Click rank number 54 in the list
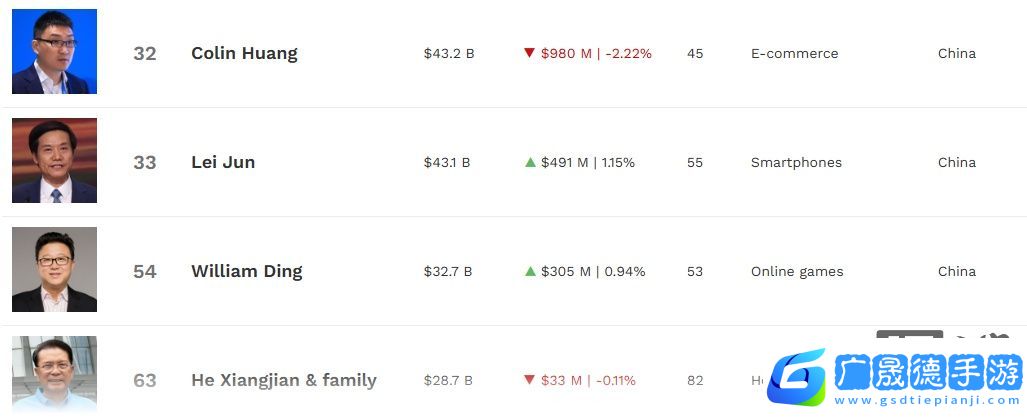1027x420 pixels. pos(145,271)
